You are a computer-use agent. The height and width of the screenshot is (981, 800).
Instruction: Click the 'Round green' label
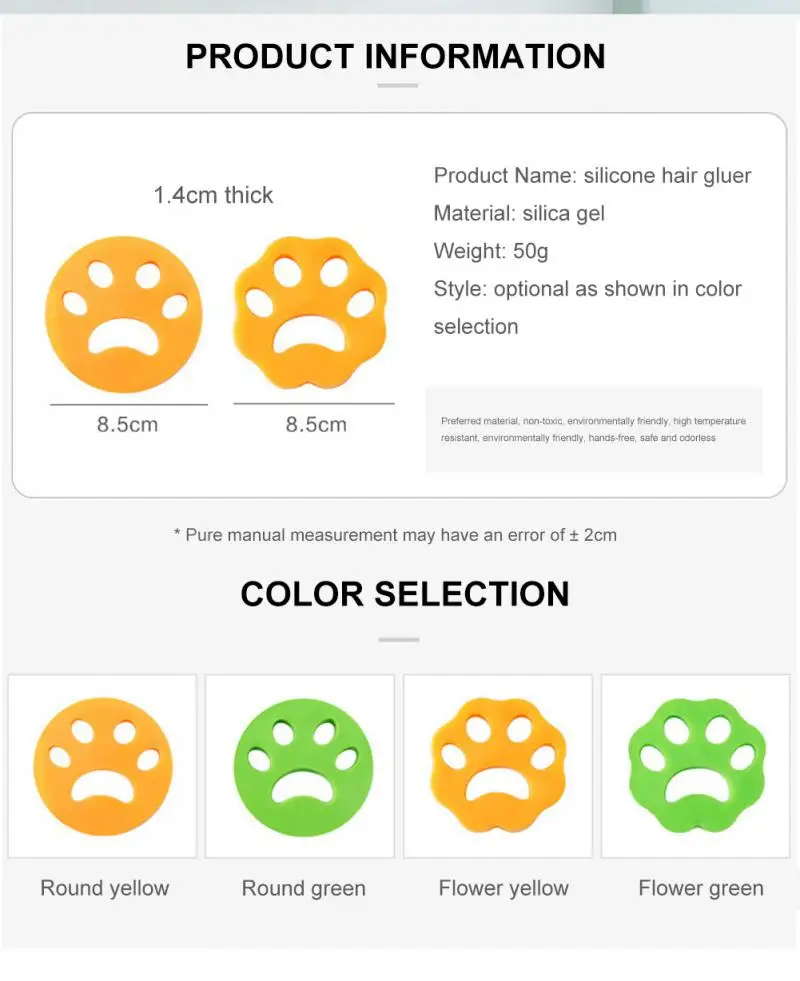303,888
